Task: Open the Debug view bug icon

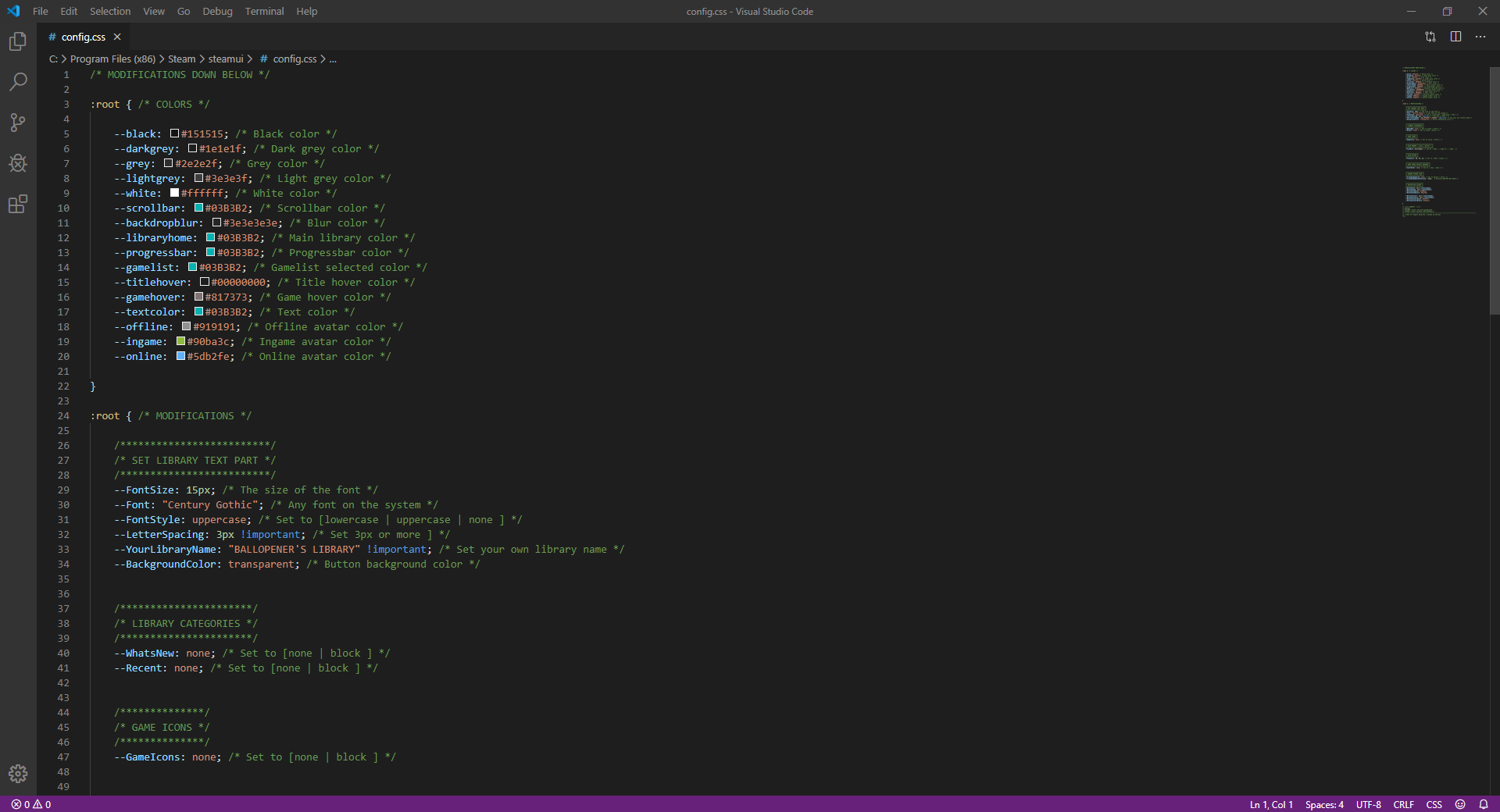Action: tap(18, 163)
